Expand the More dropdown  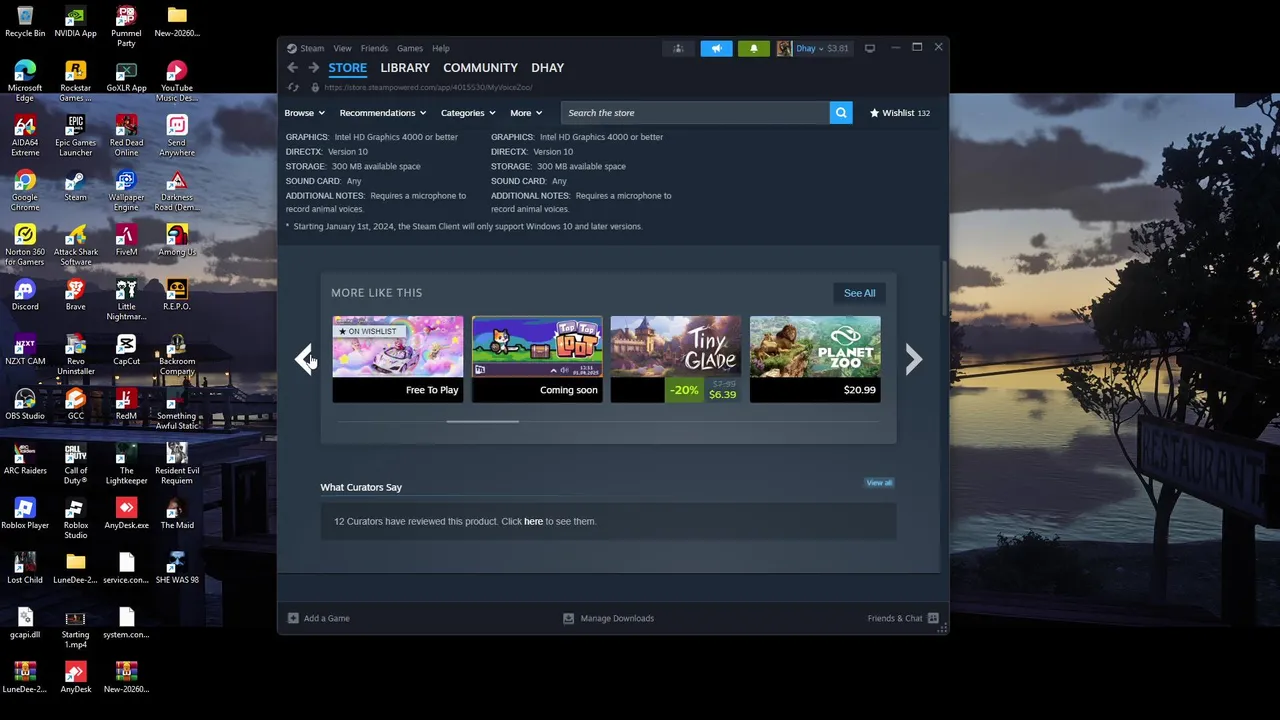[x=526, y=113]
